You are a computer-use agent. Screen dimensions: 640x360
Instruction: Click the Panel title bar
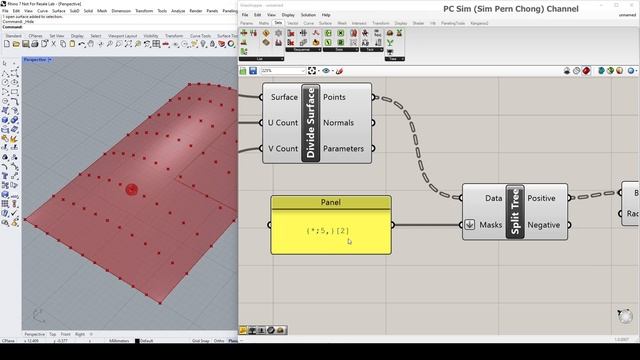pos(331,202)
